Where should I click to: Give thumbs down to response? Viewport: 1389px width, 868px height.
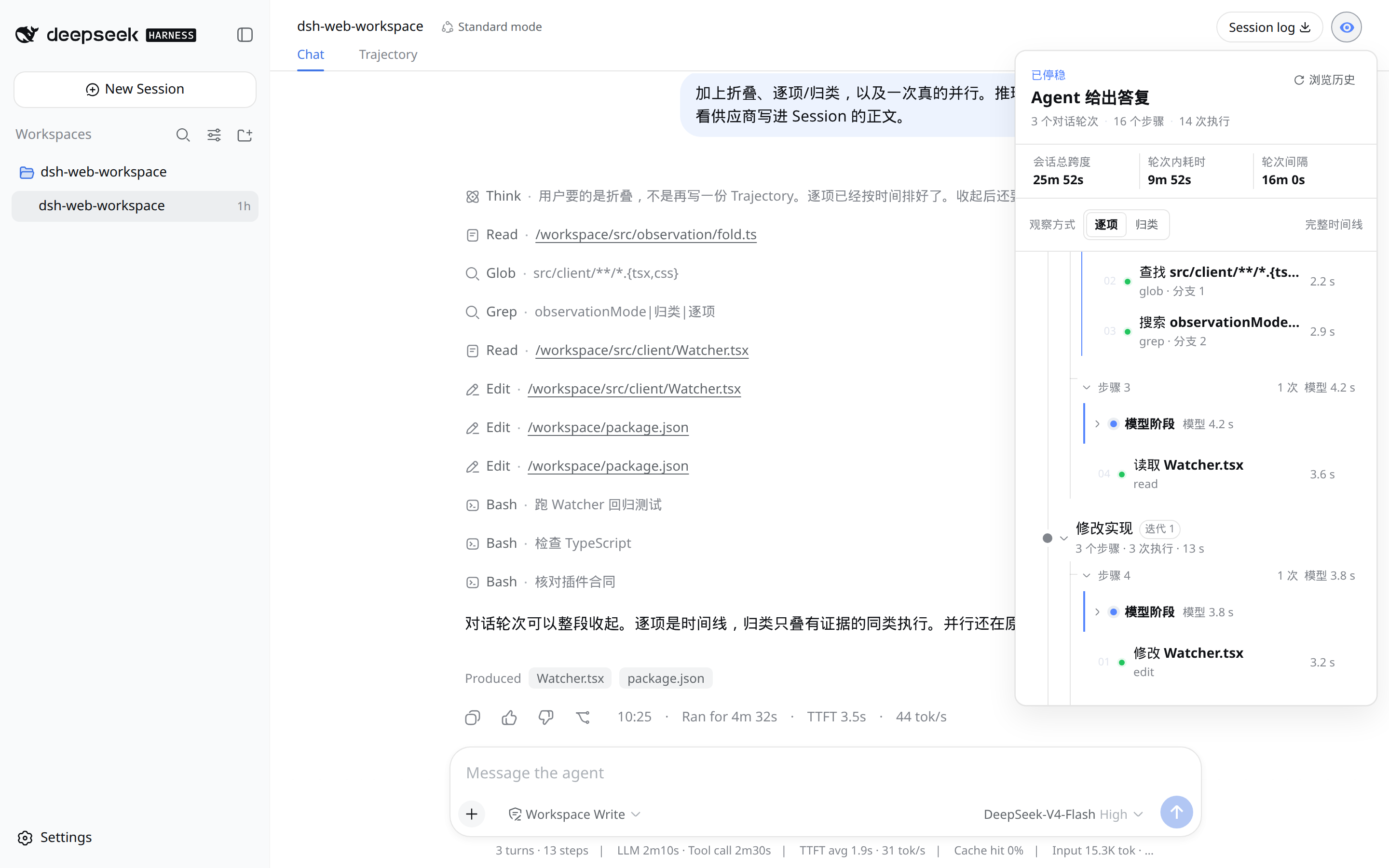pos(546,717)
